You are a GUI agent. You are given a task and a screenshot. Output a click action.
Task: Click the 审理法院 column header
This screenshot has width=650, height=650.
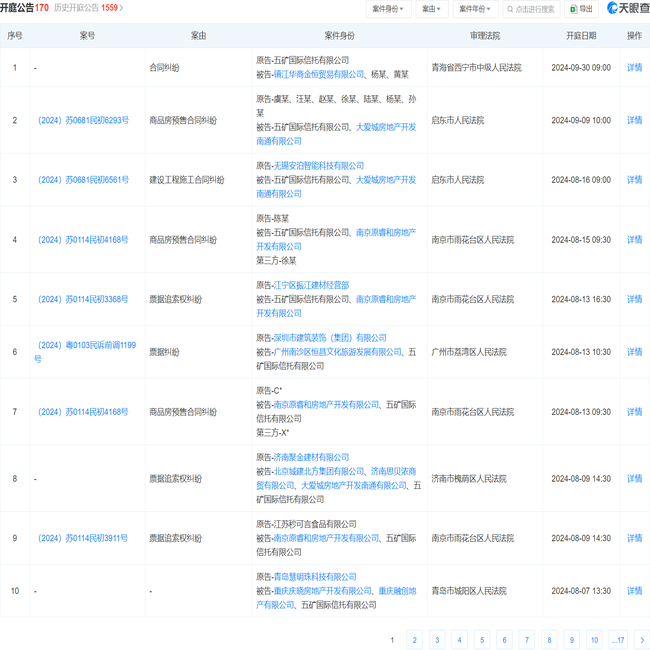tap(485, 36)
